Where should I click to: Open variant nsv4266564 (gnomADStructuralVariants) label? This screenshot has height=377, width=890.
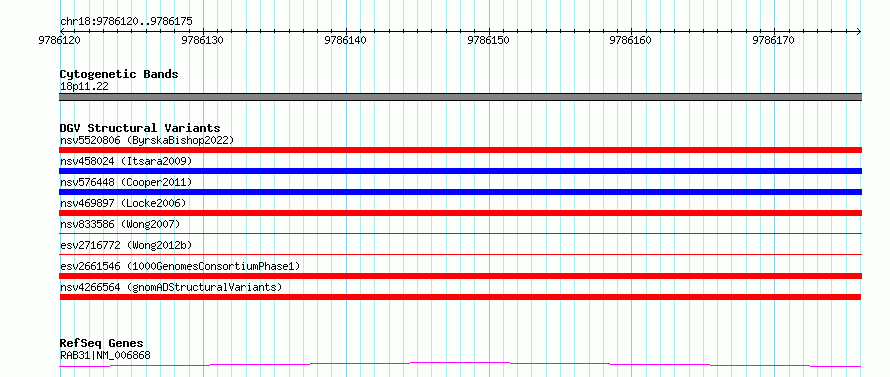coord(171,287)
